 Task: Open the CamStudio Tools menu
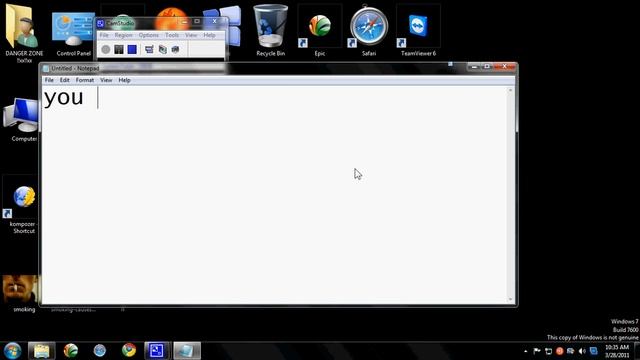pyautogui.click(x=172, y=36)
